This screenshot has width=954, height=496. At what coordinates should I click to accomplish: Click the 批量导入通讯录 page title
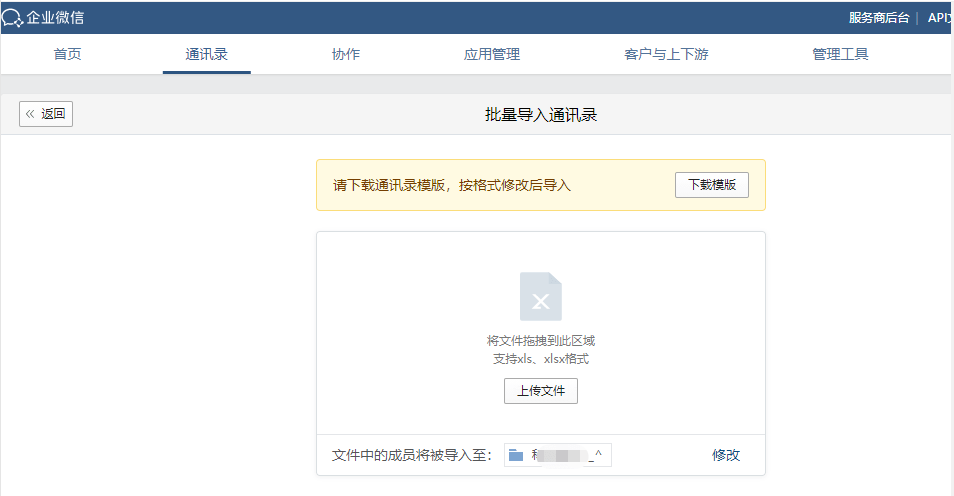(541, 114)
